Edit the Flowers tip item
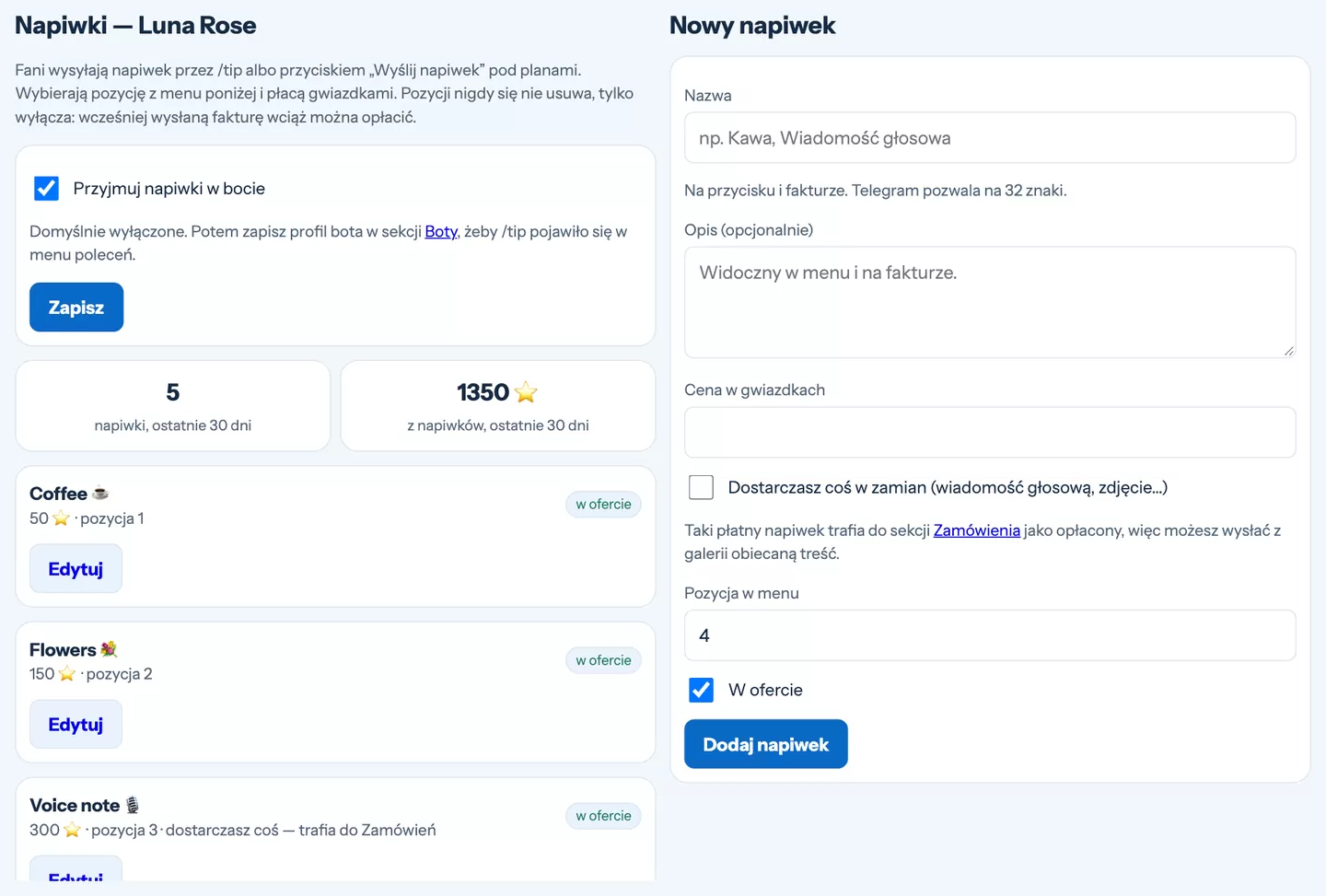 pyautogui.click(x=76, y=725)
